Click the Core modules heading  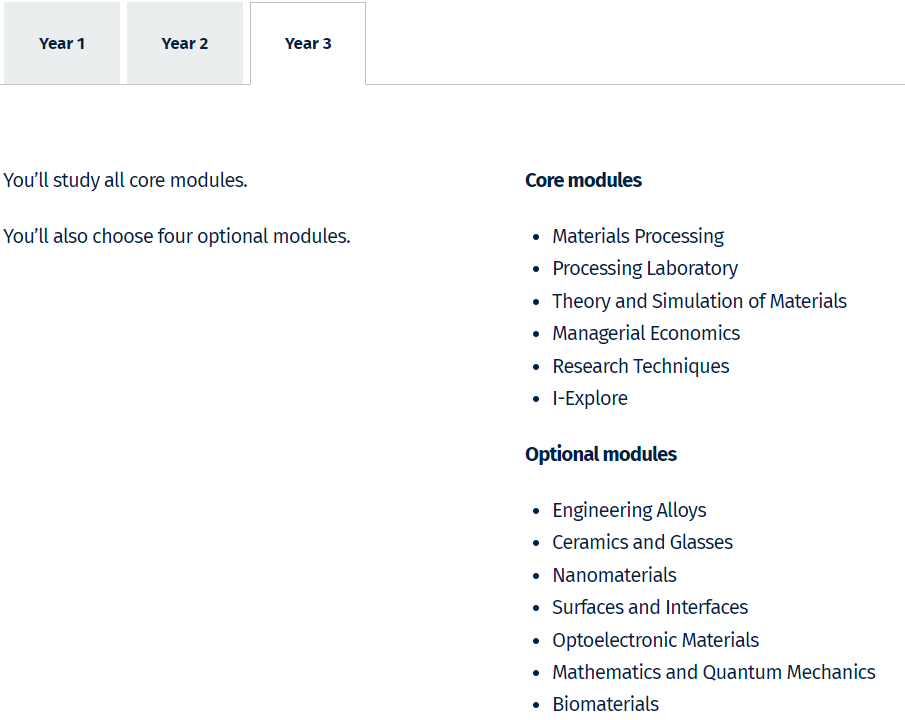point(583,180)
